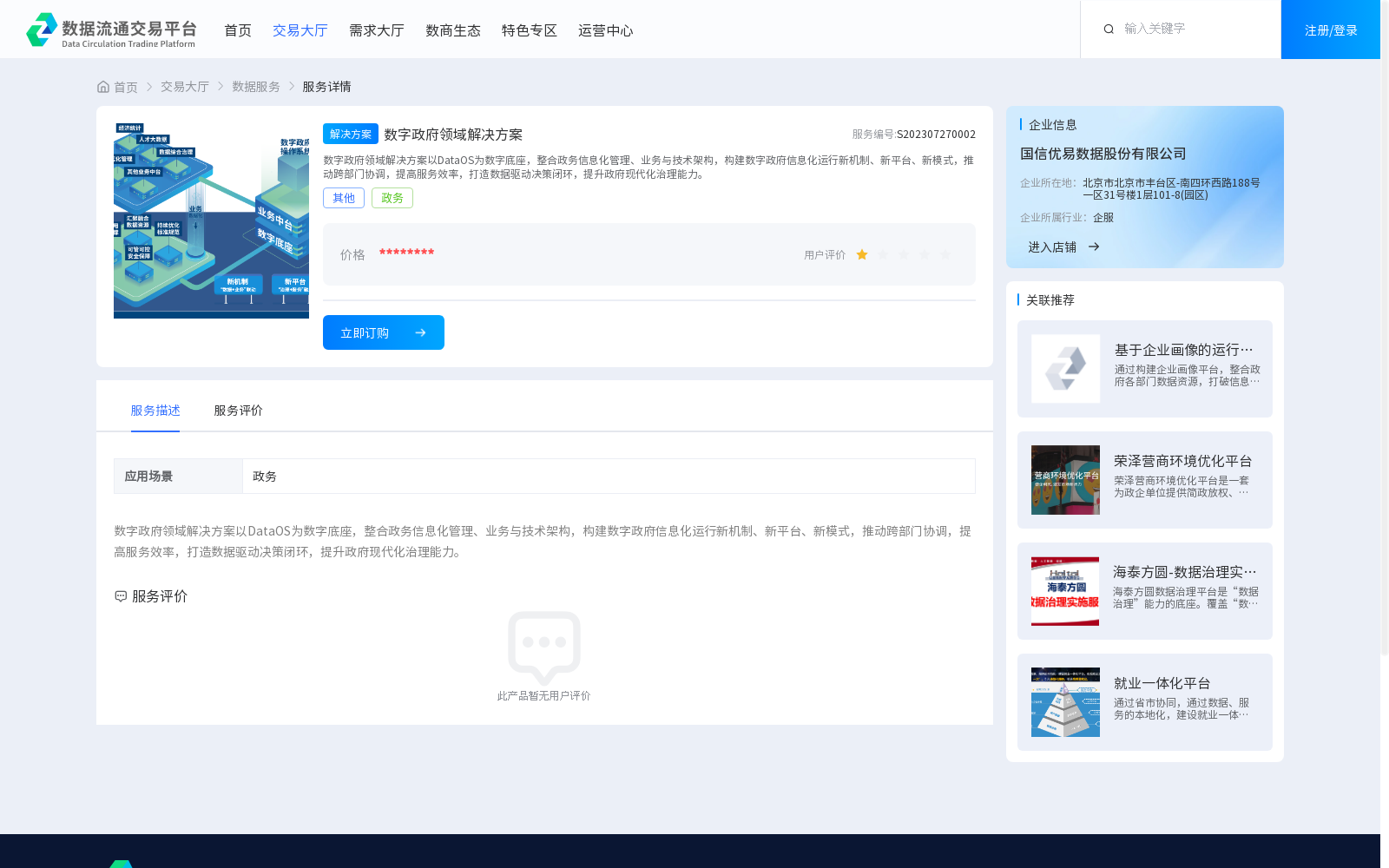This screenshot has height=868, width=1389.
Task: Open 首页 in the top navigation
Action: (238, 30)
